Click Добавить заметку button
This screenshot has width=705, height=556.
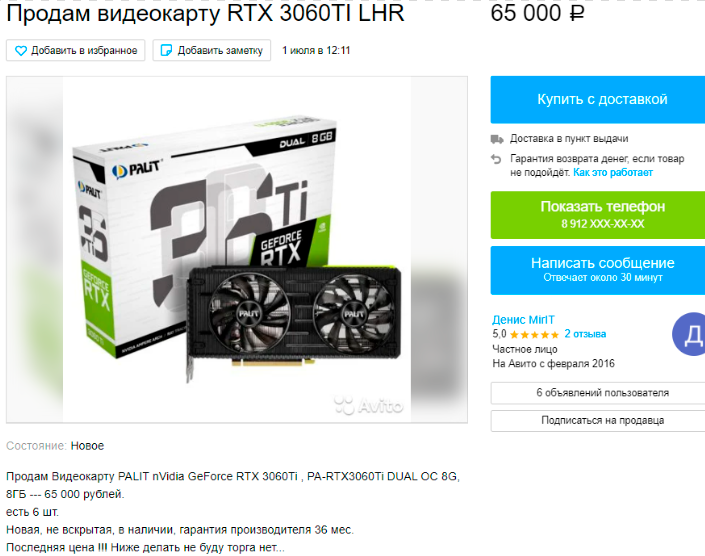pyautogui.click(x=212, y=50)
